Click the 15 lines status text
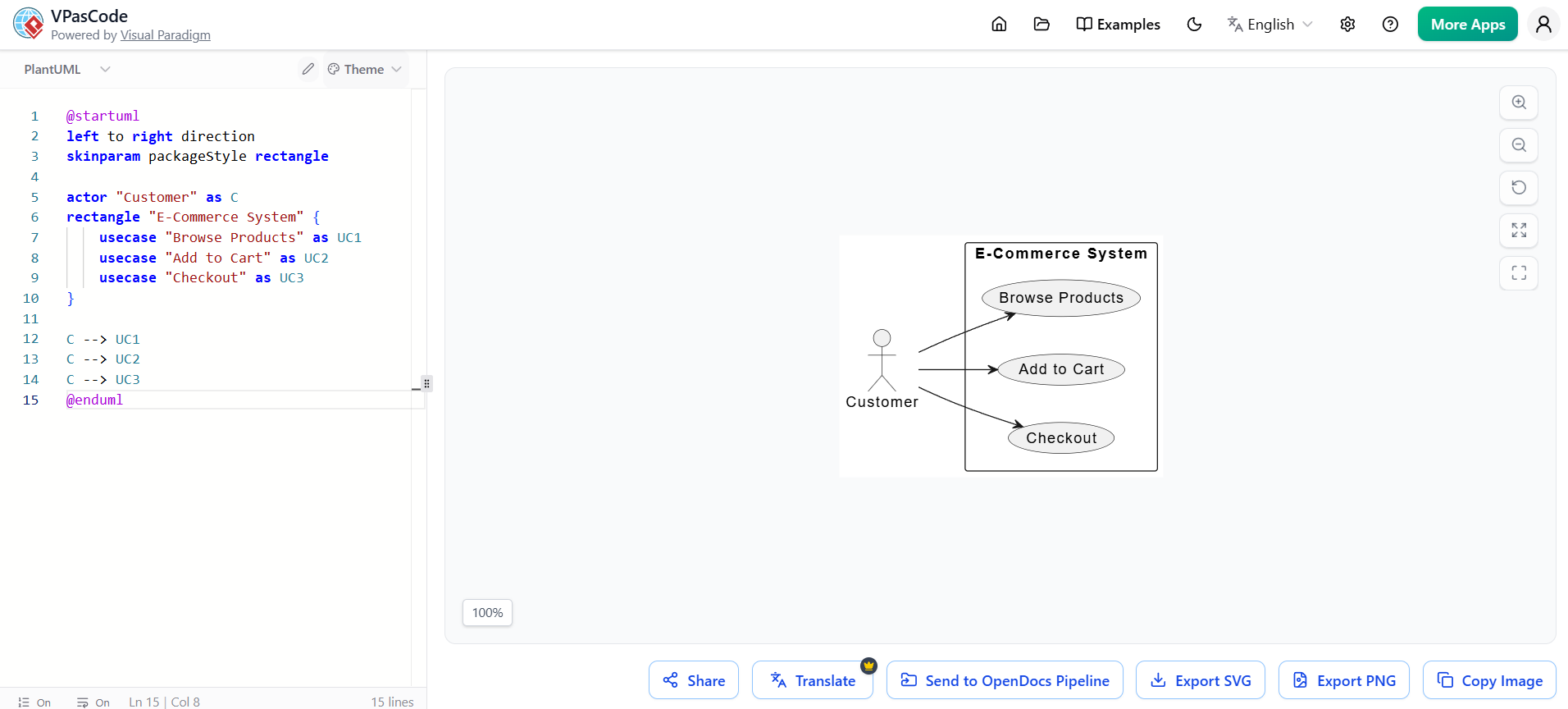 click(x=392, y=702)
